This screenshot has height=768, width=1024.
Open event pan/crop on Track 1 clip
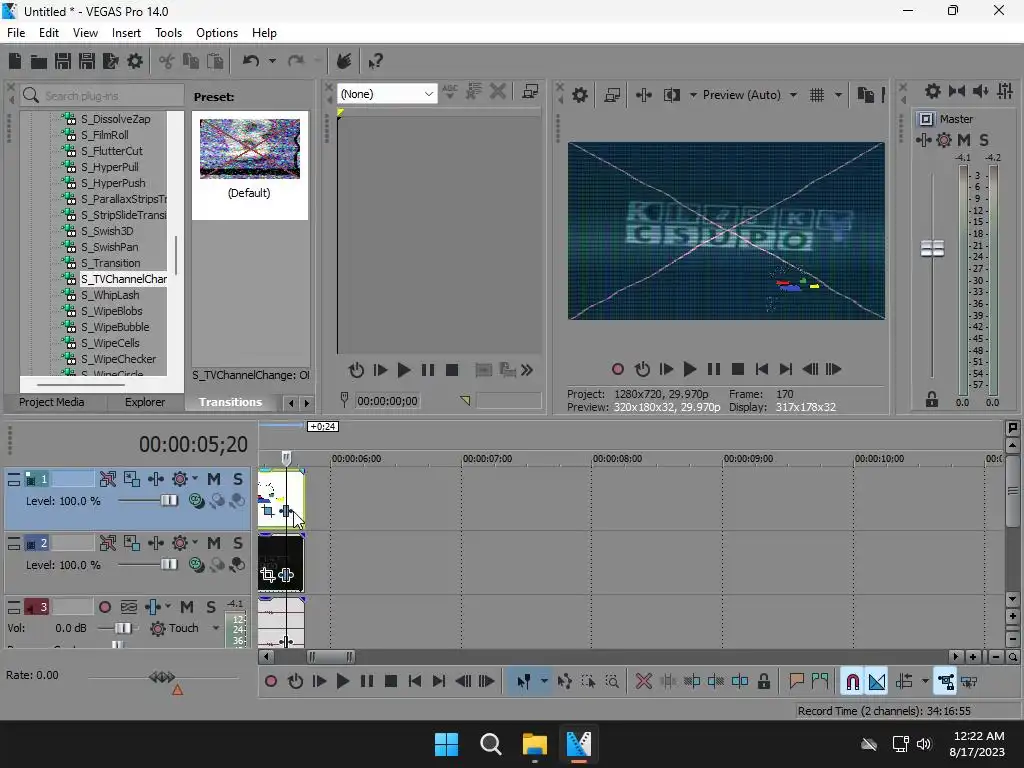coord(268,511)
